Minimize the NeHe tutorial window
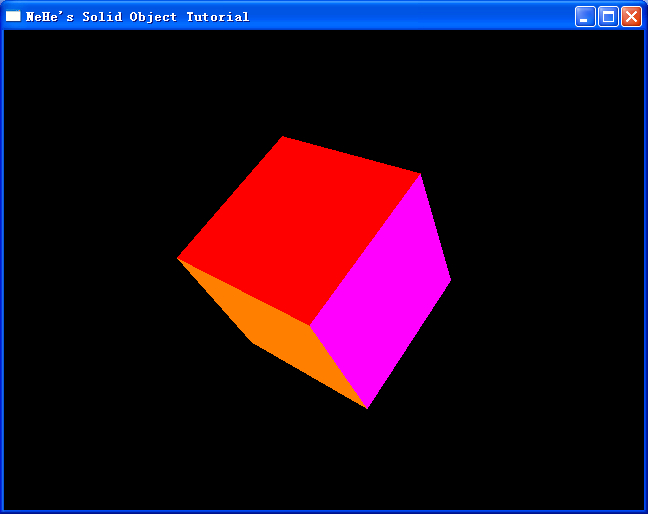The image size is (648, 514). (585, 17)
